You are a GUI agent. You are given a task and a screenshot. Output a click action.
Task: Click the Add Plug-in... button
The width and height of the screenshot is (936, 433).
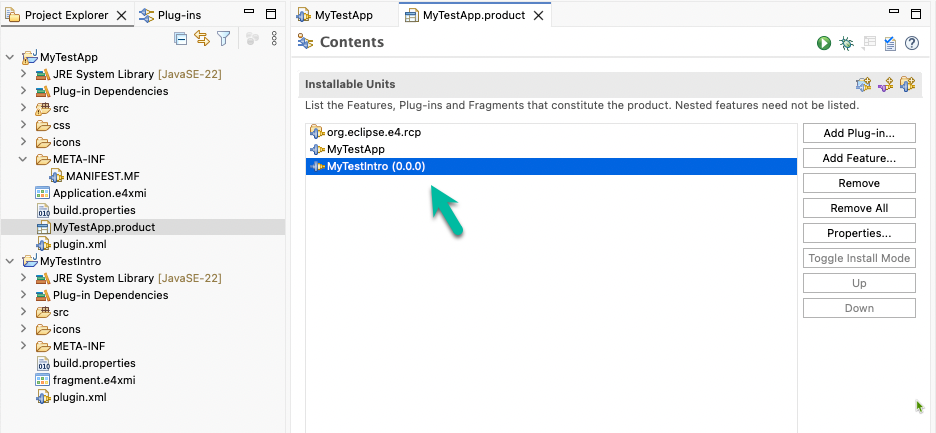[859, 133]
